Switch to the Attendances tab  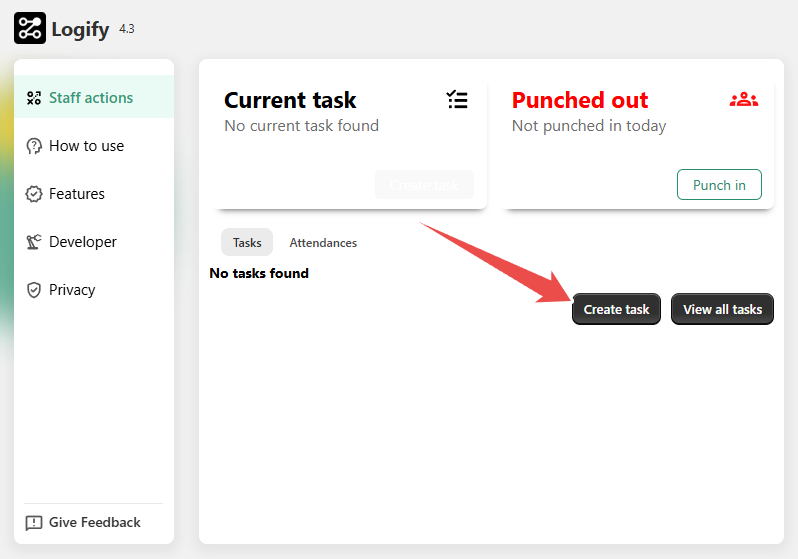tap(323, 242)
